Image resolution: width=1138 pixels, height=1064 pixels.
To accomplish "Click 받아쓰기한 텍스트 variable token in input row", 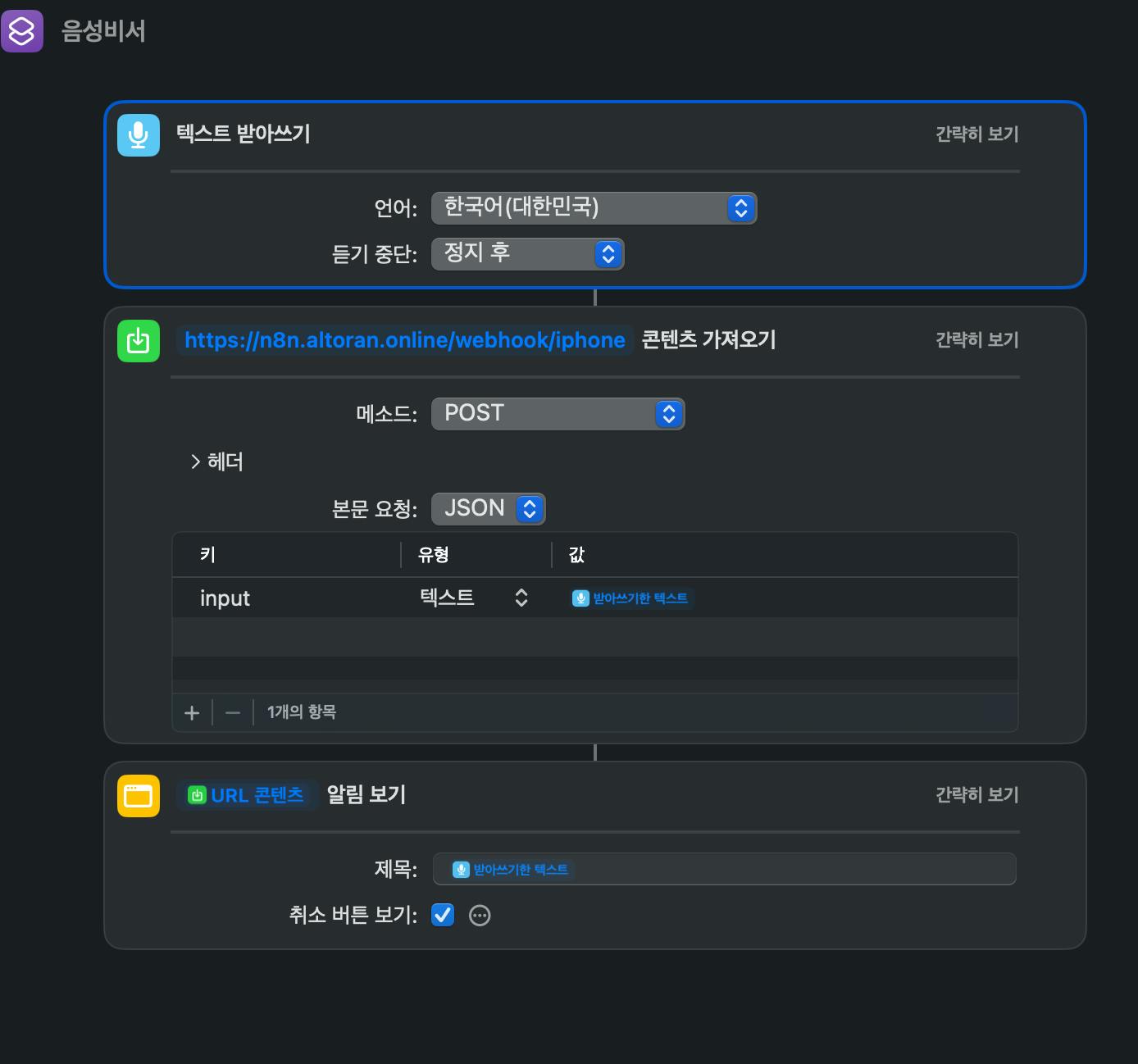I will (x=630, y=598).
